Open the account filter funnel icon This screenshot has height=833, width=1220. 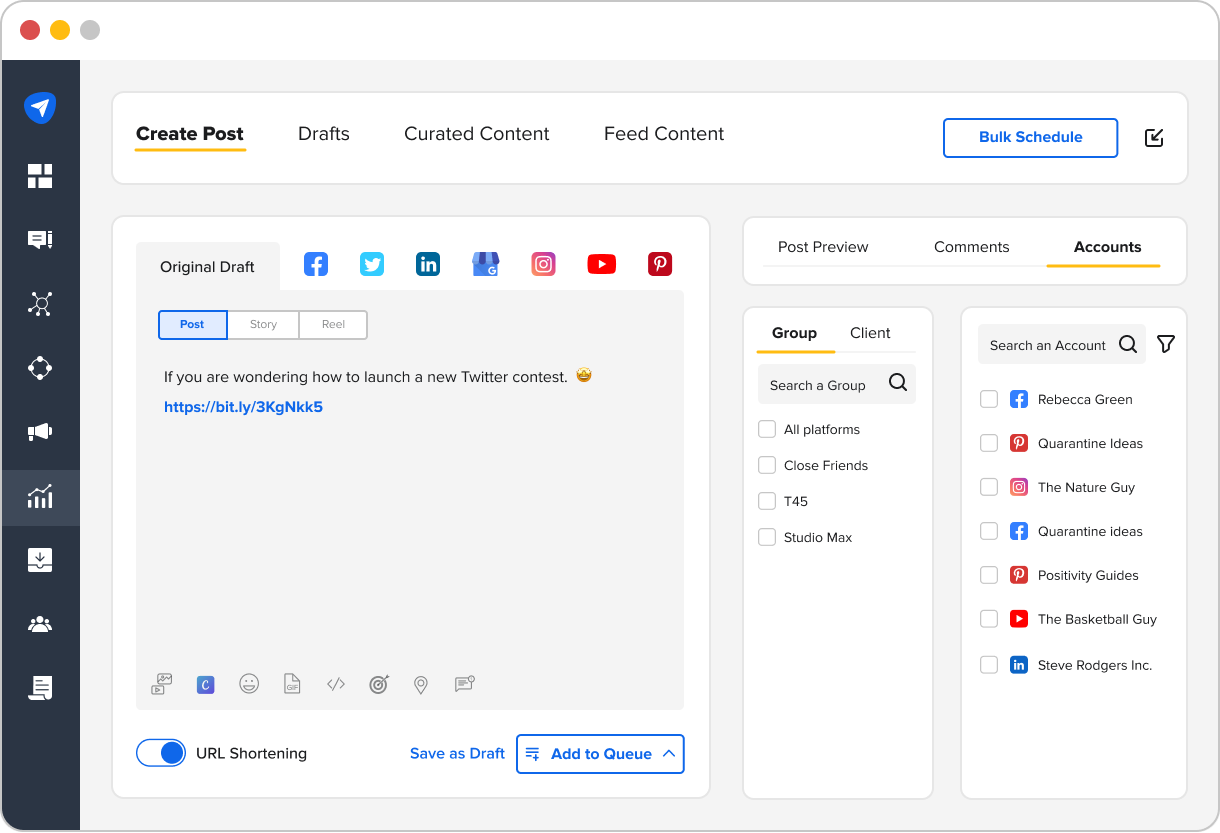point(1165,344)
